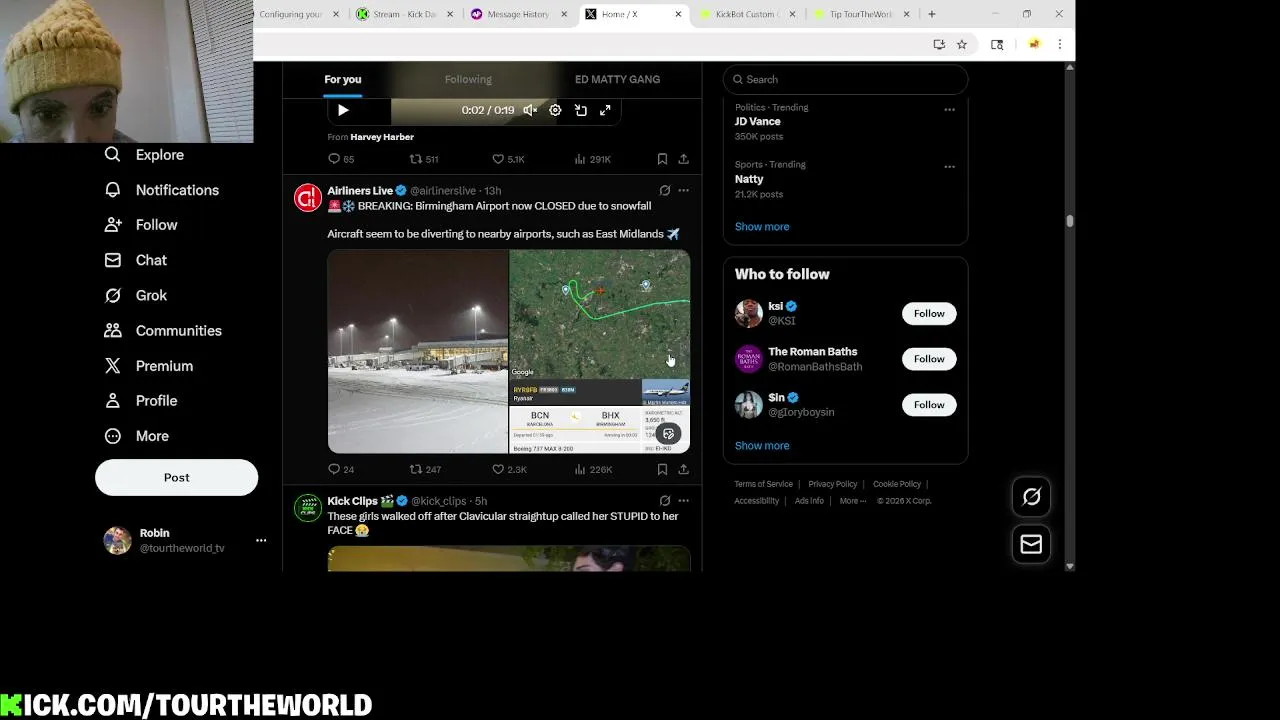Open Communities in sidebar
Screen dimensions: 1280x720
pyautogui.click(x=163, y=330)
